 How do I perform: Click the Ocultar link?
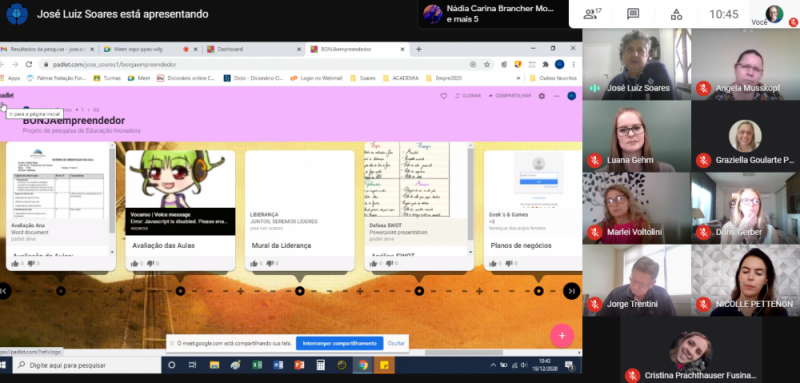396,343
